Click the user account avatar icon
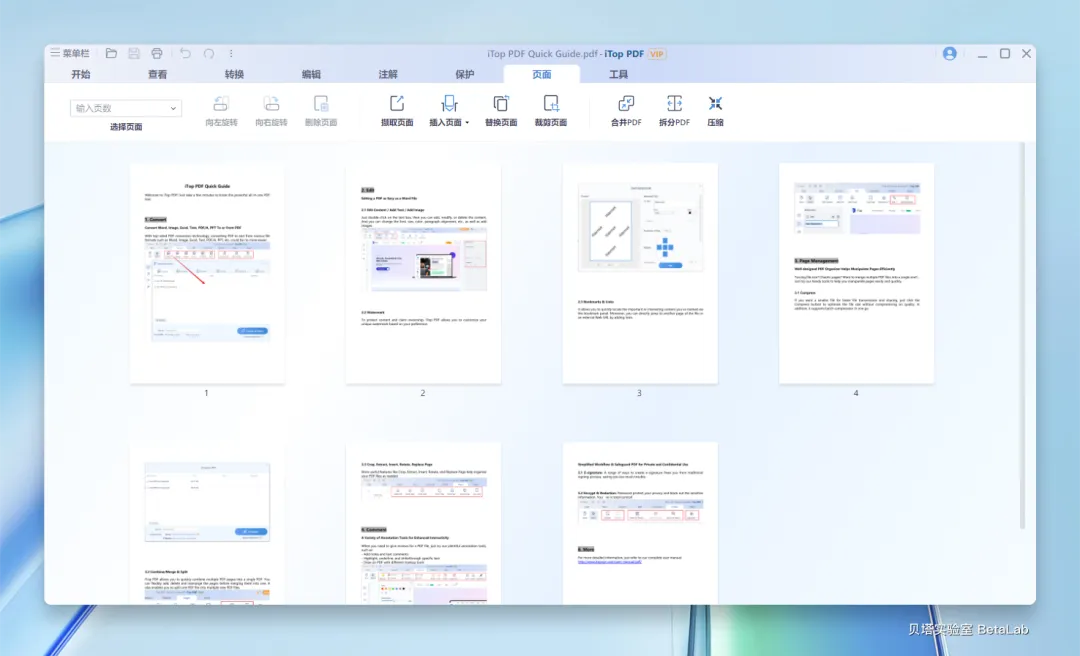The height and width of the screenshot is (656, 1080). click(x=949, y=53)
